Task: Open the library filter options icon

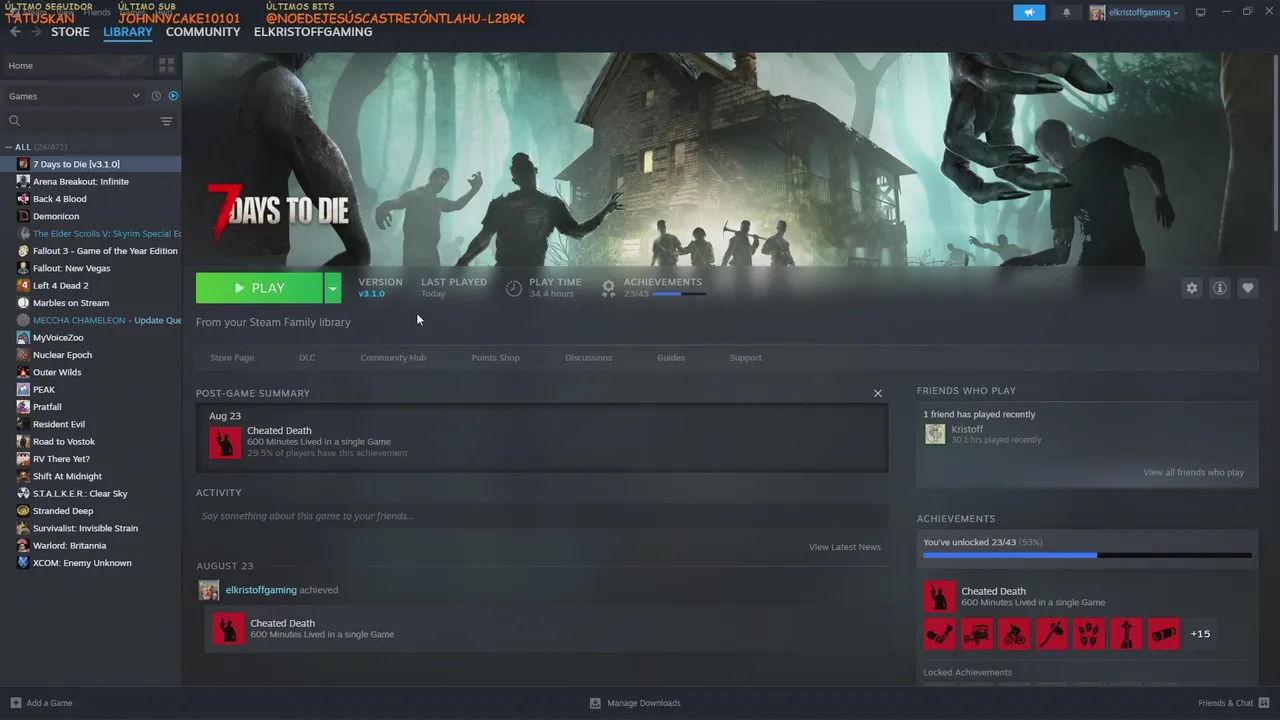Action: (x=166, y=121)
